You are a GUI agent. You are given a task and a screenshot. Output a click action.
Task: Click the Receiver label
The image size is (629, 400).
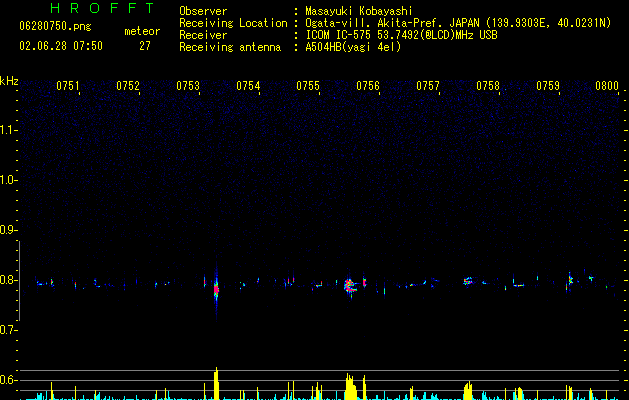click(203, 35)
